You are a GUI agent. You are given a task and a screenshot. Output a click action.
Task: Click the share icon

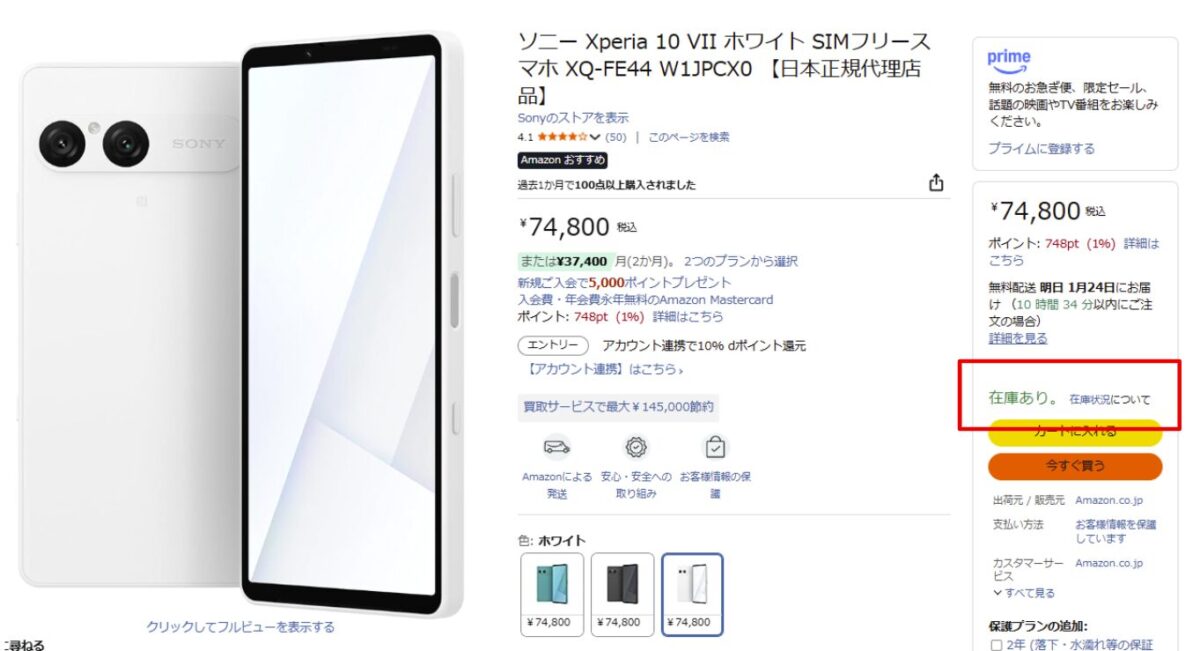(x=936, y=183)
